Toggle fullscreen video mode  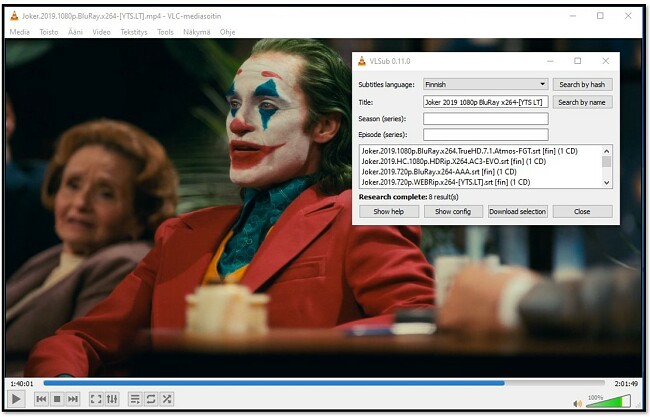click(x=96, y=399)
